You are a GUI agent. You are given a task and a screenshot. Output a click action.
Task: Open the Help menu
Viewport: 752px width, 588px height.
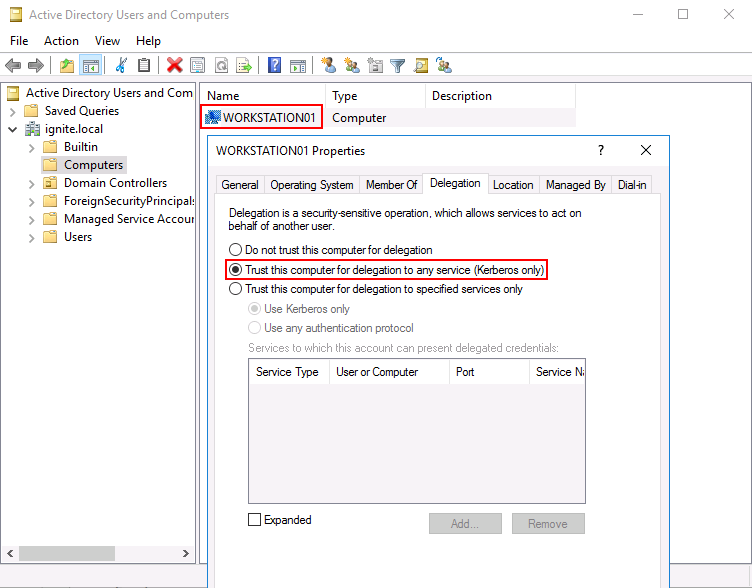148,41
